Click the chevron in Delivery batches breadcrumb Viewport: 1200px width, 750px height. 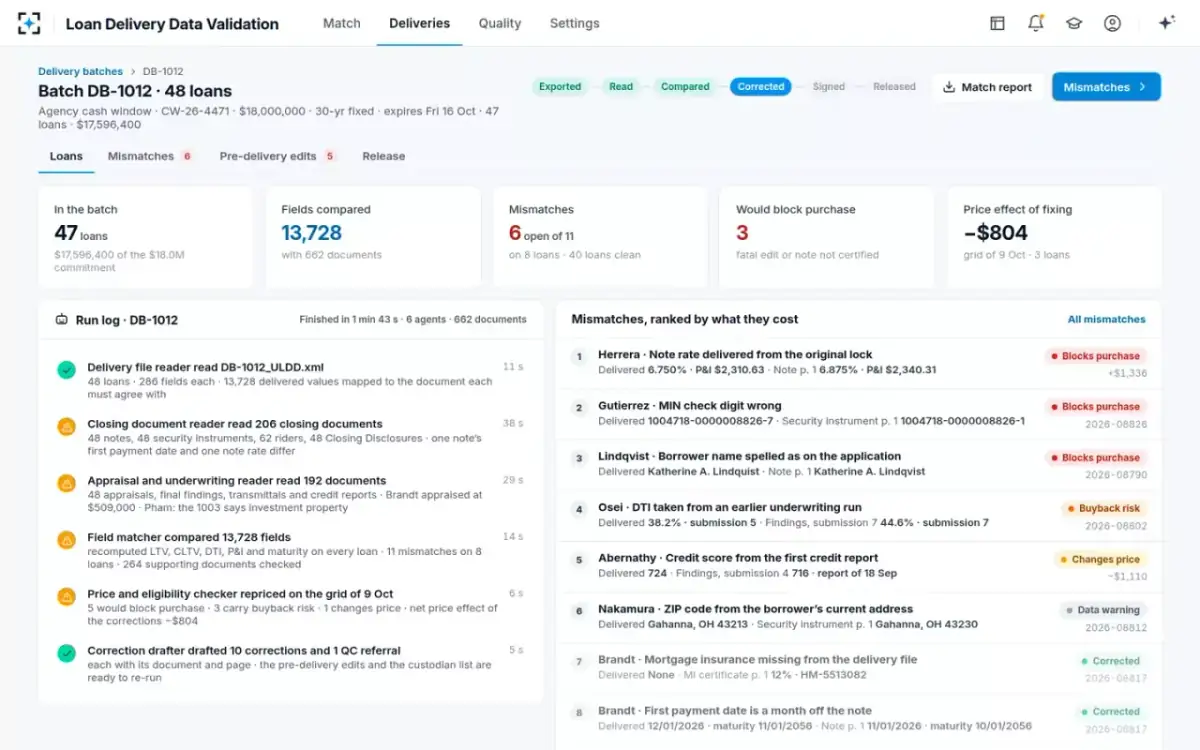pyautogui.click(x=132, y=72)
